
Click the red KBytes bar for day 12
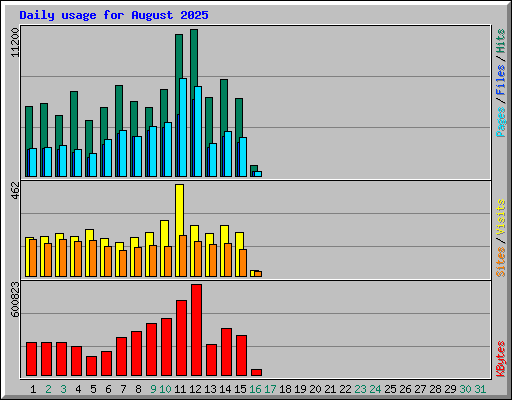point(196,330)
